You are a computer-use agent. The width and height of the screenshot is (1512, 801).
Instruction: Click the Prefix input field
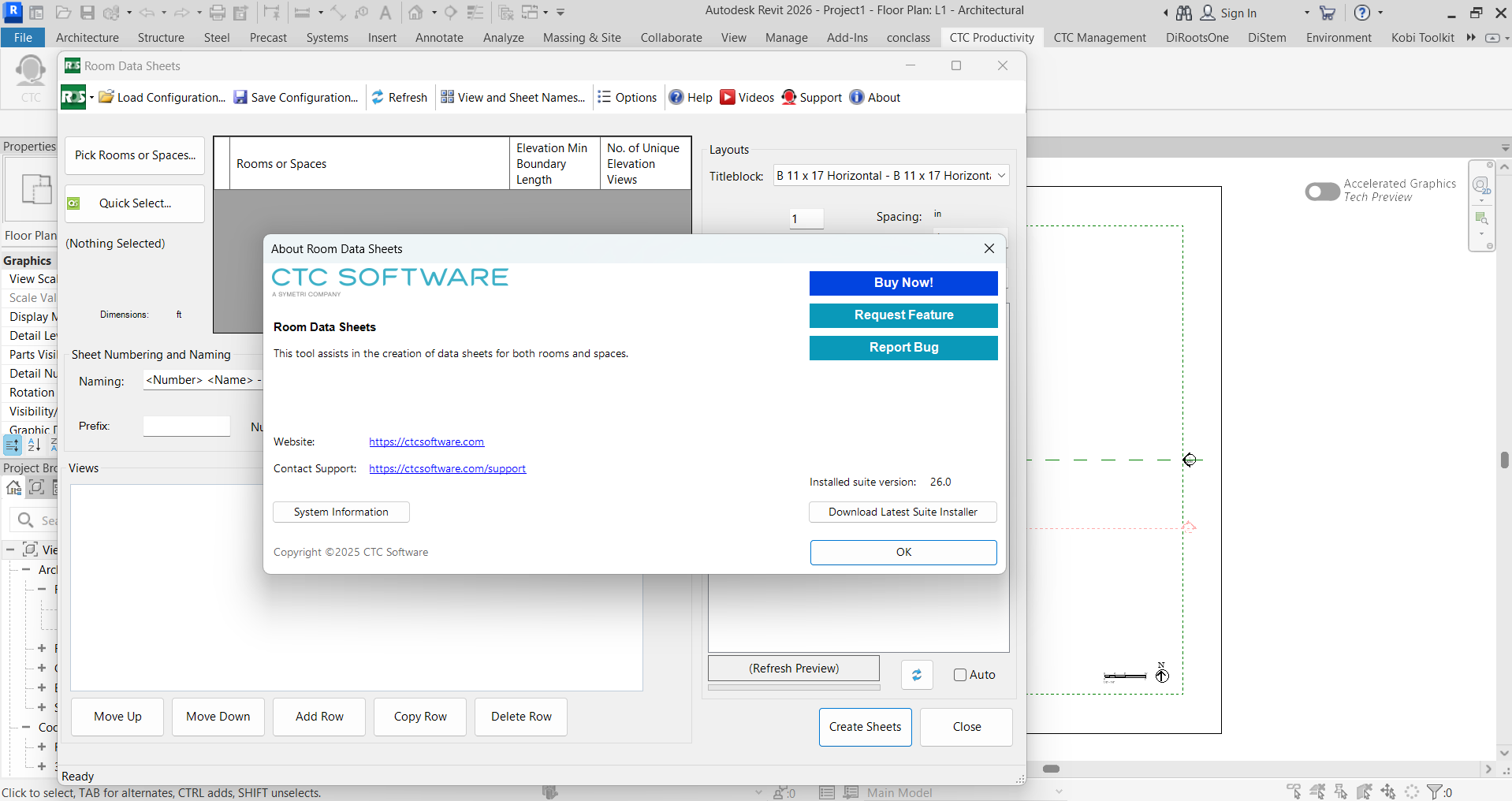(x=186, y=427)
